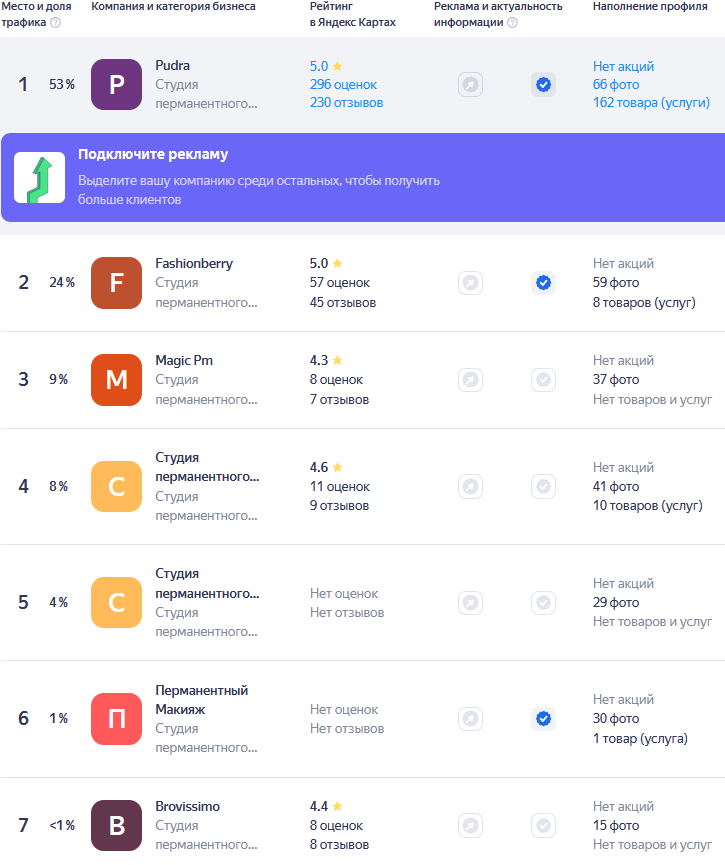The image size is (725, 865).
Task: Click Fashionberry's 45 отзывов text
Action: (x=343, y=302)
